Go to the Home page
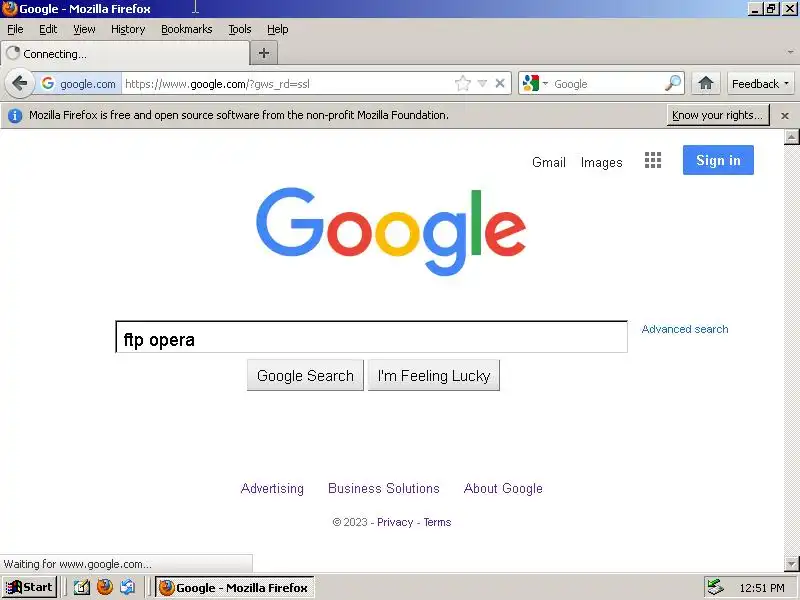 [x=706, y=83]
